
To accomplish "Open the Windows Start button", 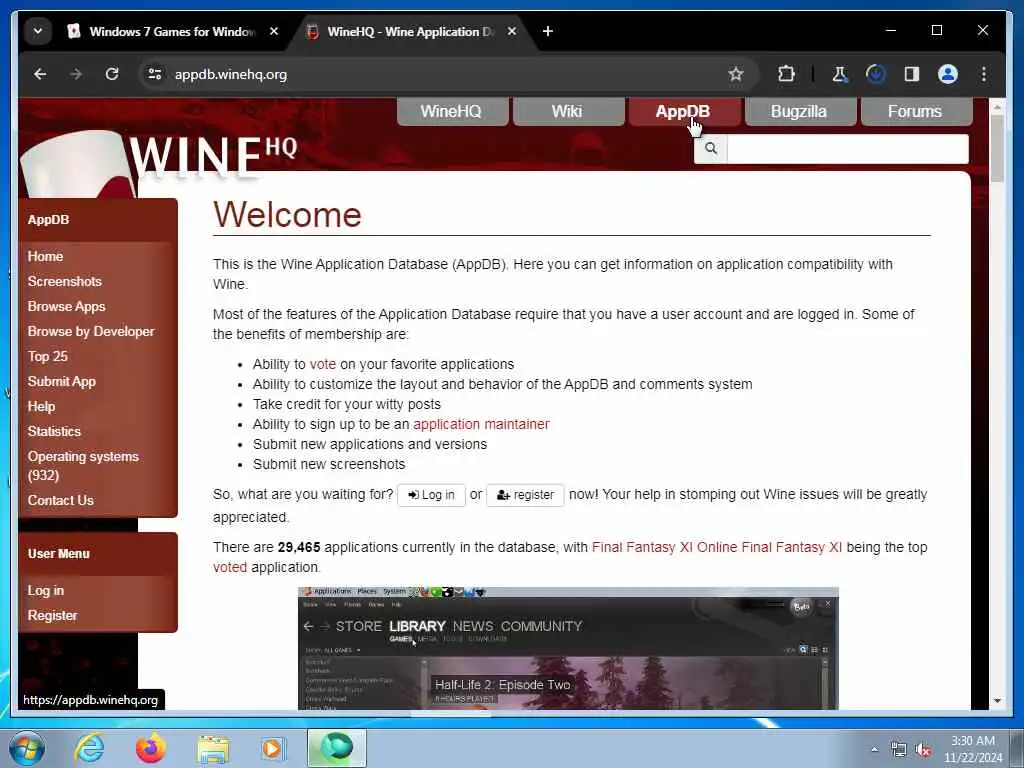I will point(27,748).
